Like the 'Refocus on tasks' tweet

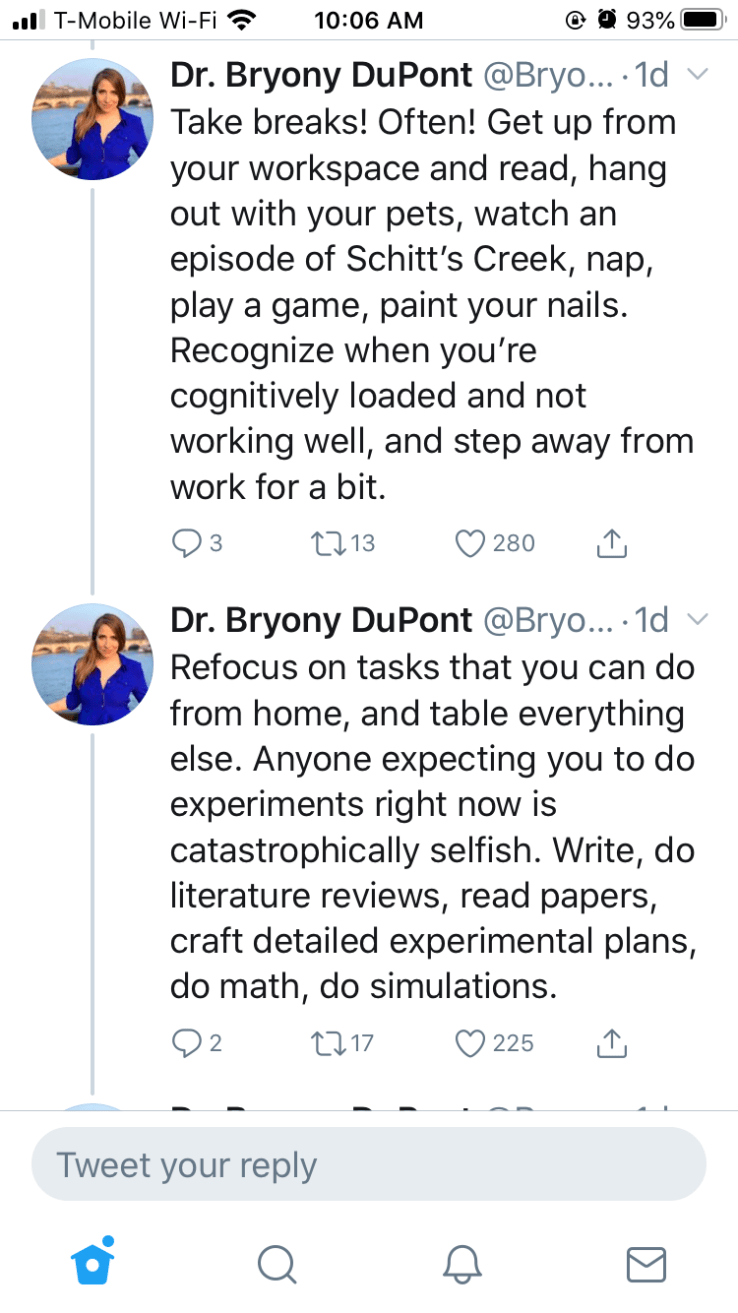point(470,1043)
